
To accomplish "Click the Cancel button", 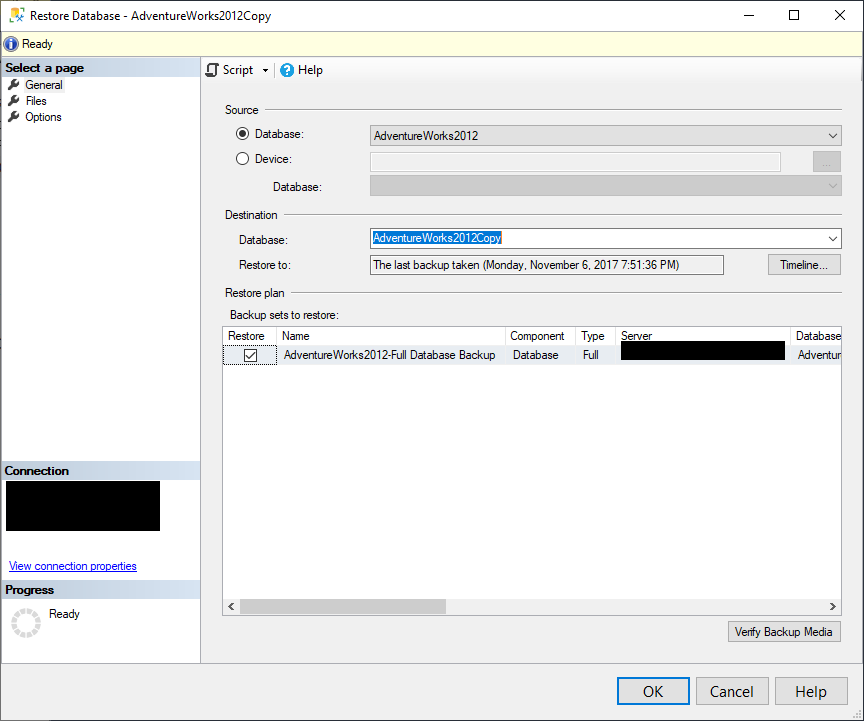I will pos(732,691).
